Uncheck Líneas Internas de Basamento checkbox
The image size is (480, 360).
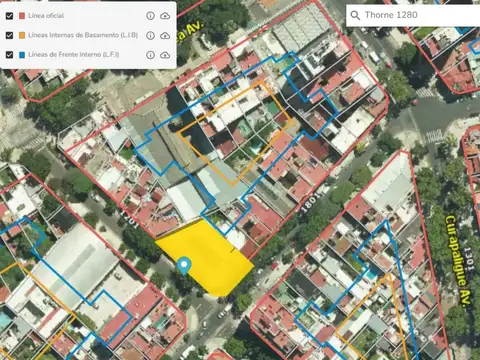(9, 35)
